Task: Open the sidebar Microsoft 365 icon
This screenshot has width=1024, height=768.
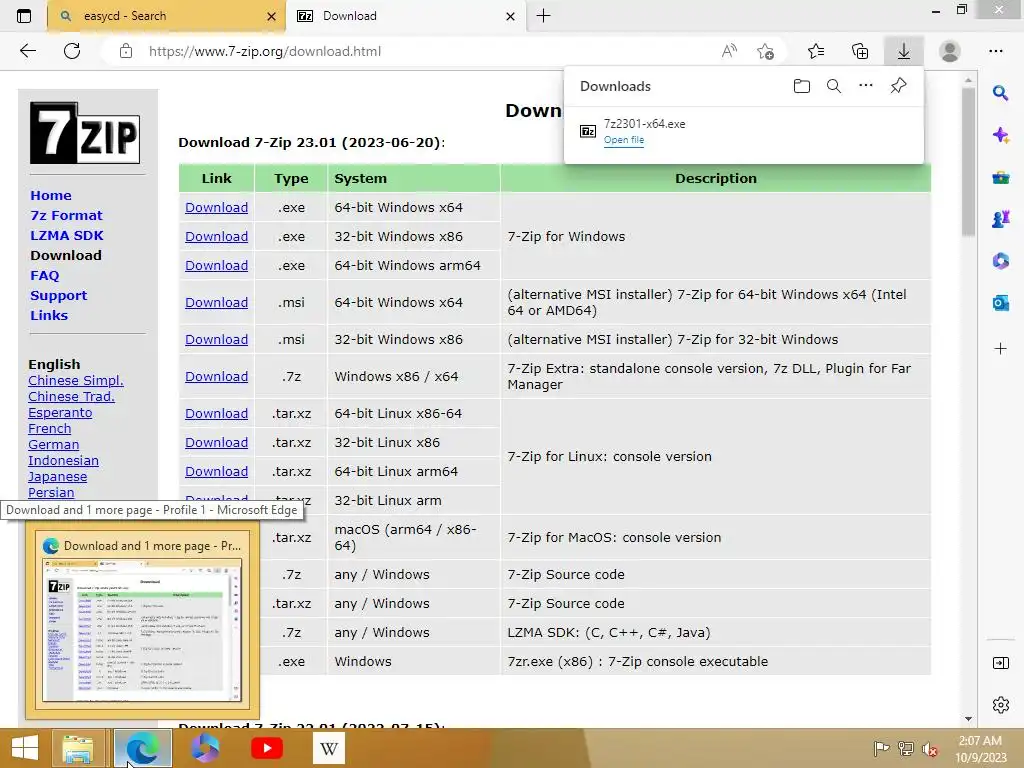Action: (x=1000, y=261)
